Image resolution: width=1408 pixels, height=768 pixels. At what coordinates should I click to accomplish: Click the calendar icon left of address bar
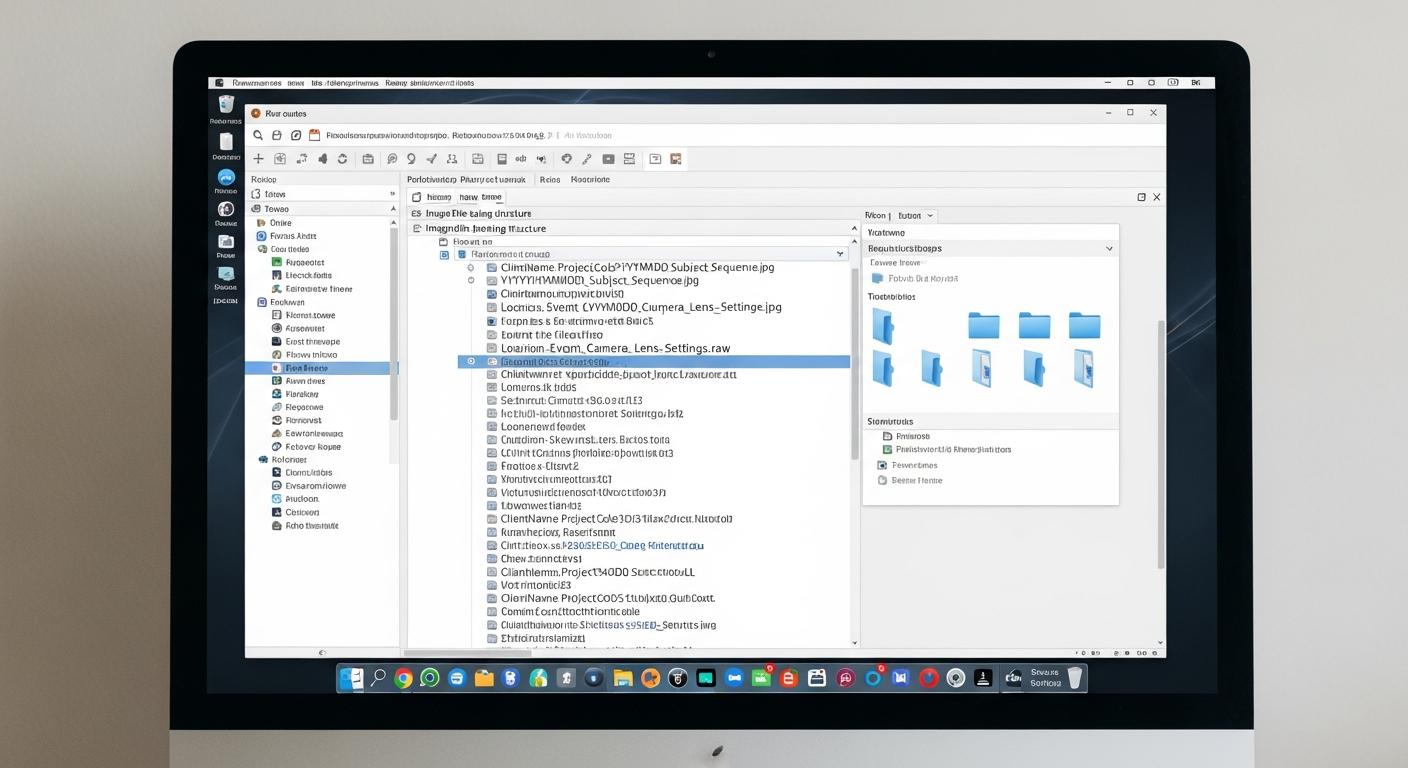point(314,135)
